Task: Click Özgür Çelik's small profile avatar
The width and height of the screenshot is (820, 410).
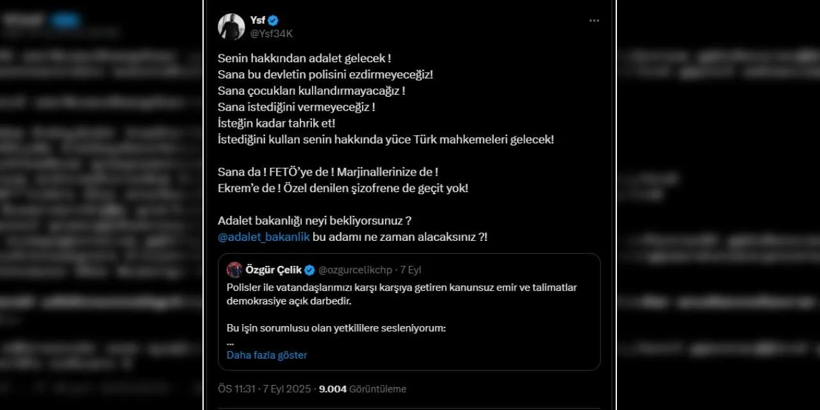Action: pos(234,270)
